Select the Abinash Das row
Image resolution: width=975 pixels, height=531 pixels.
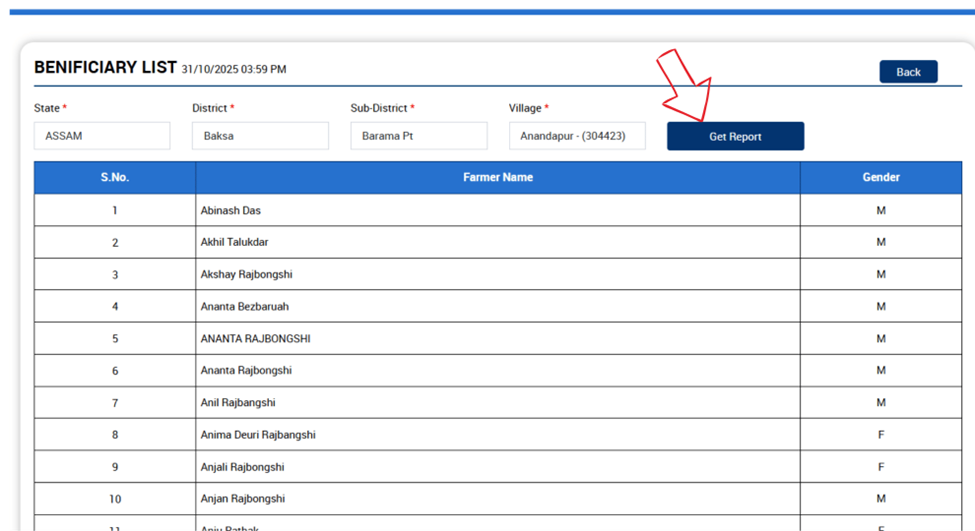pyautogui.click(x=231, y=211)
